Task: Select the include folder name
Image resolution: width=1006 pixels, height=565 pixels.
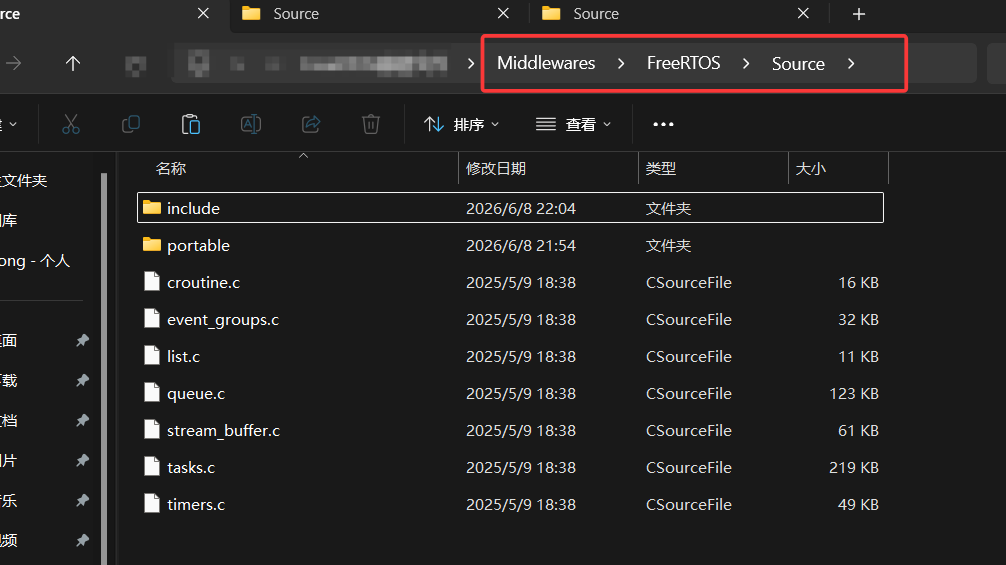Action: [x=193, y=208]
